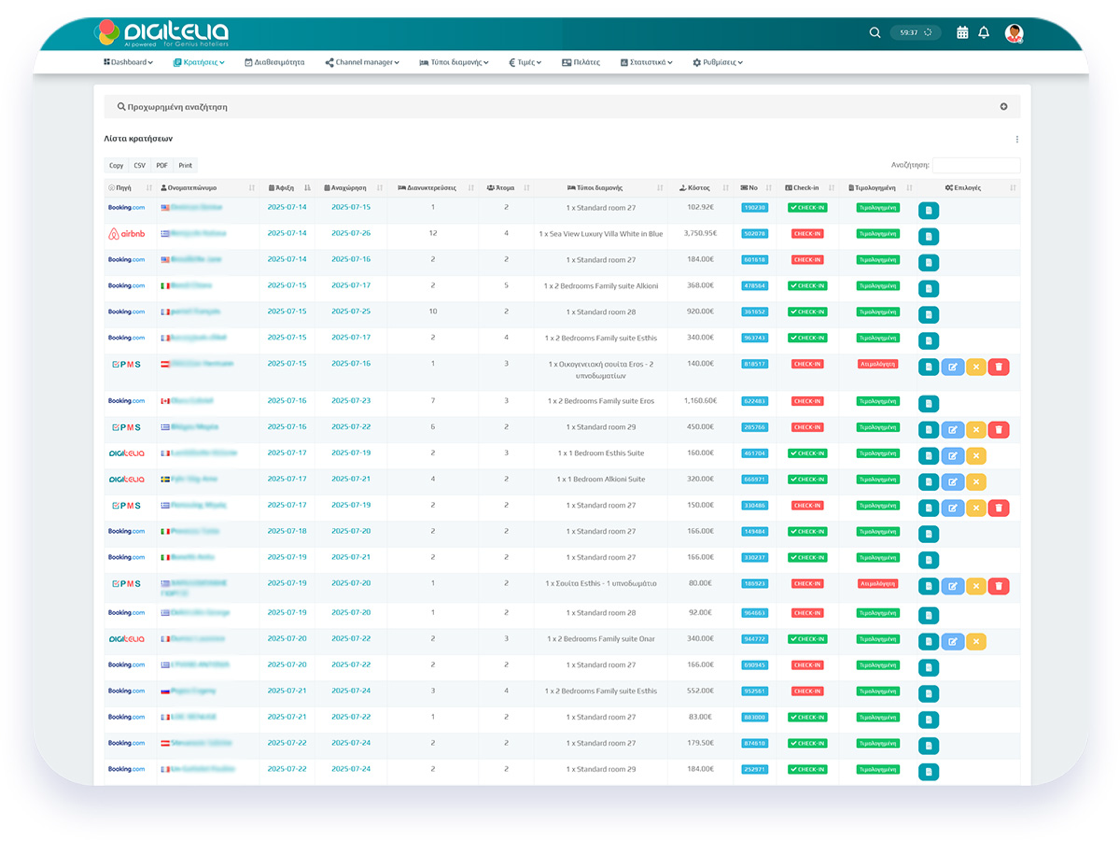This screenshot has height=848, width=1120.
Task: Expand the Τιμές menu
Action: pos(525,63)
